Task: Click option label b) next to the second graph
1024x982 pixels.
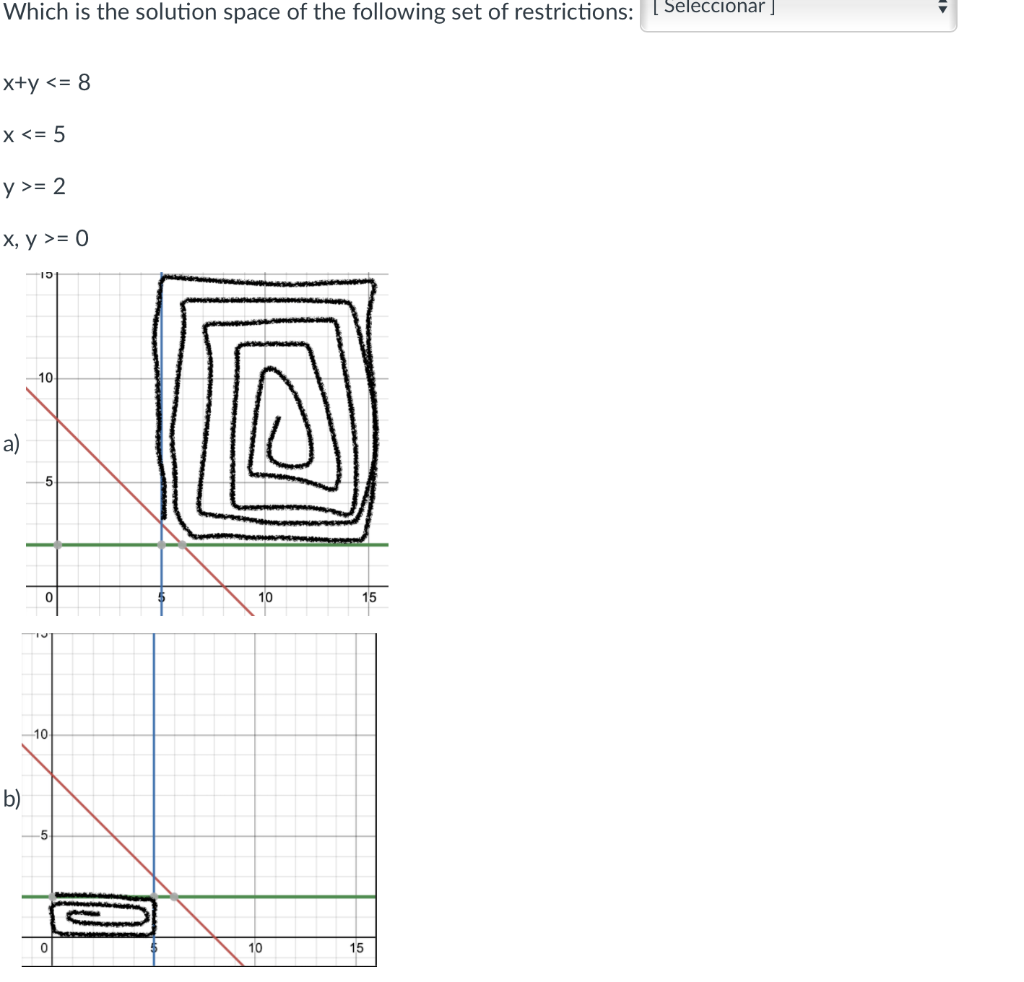Action: 9,800
